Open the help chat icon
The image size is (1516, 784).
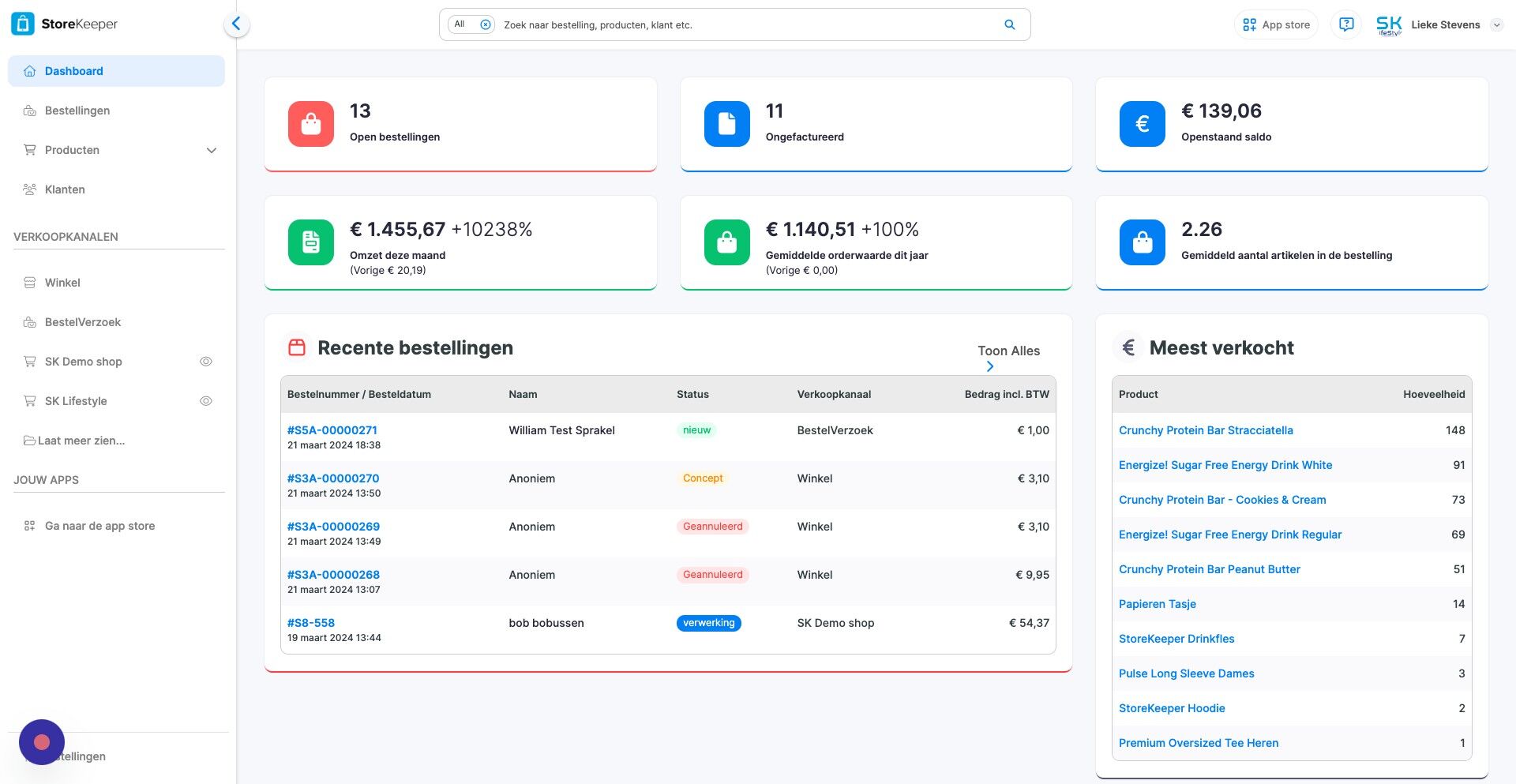tap(1346, 24)
